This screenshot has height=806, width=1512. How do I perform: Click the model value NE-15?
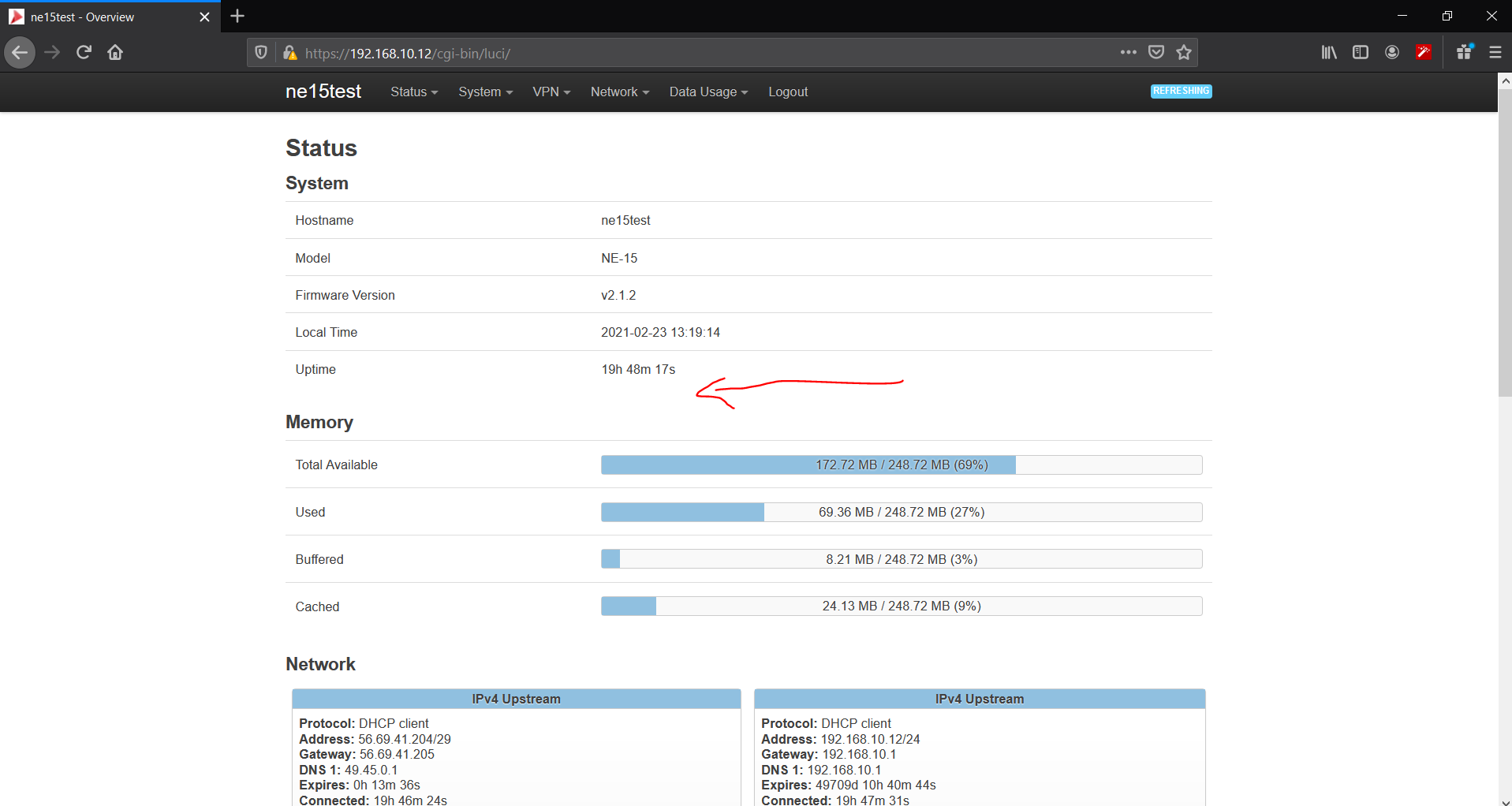click(619, 258)
